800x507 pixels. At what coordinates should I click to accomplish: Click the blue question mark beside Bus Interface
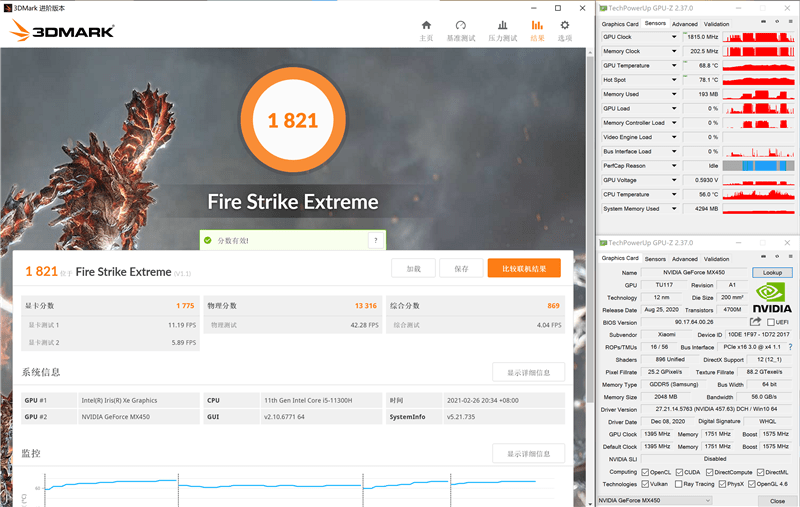tap(790, 347)
